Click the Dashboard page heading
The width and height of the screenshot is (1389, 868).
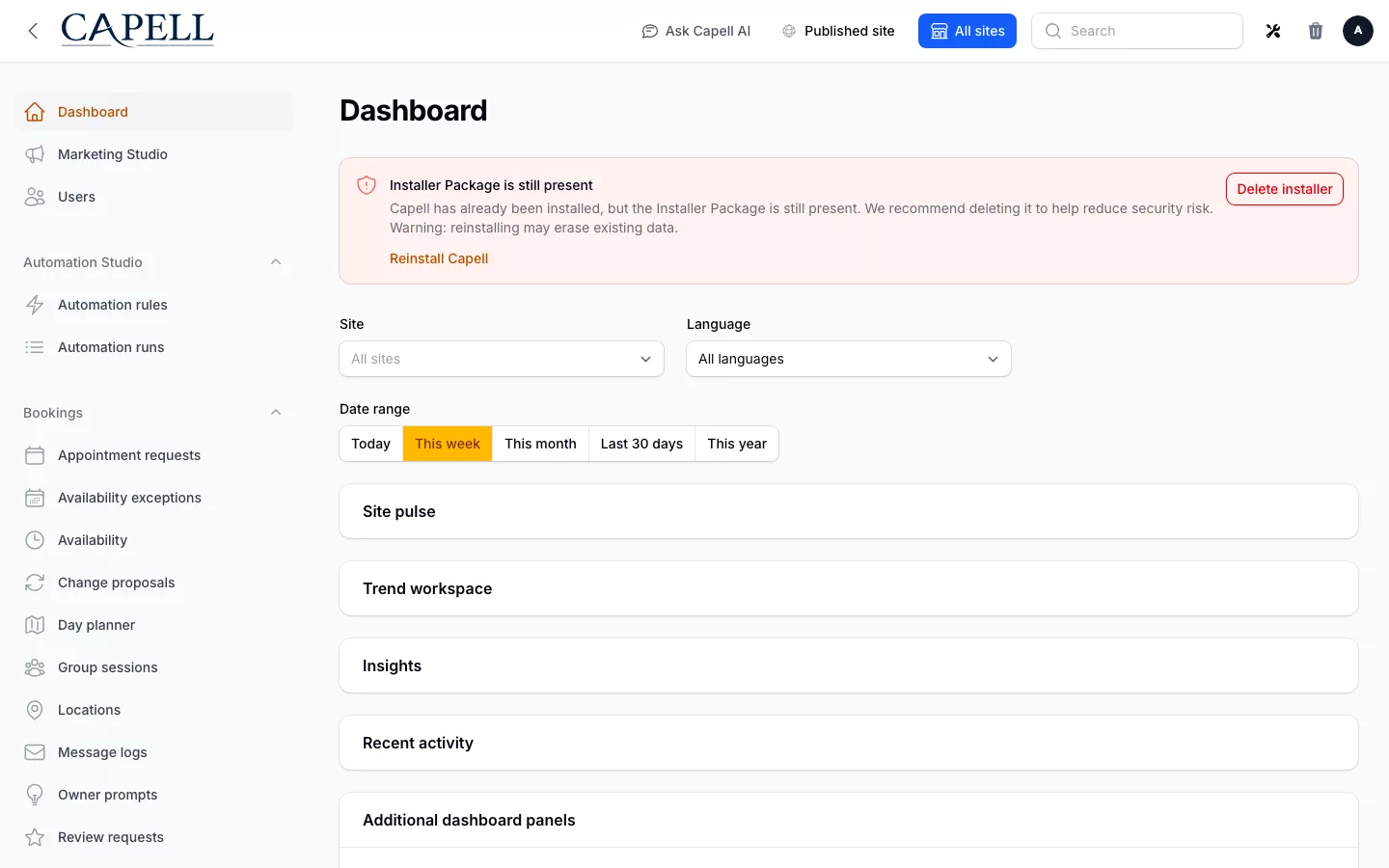pos(413,111)
